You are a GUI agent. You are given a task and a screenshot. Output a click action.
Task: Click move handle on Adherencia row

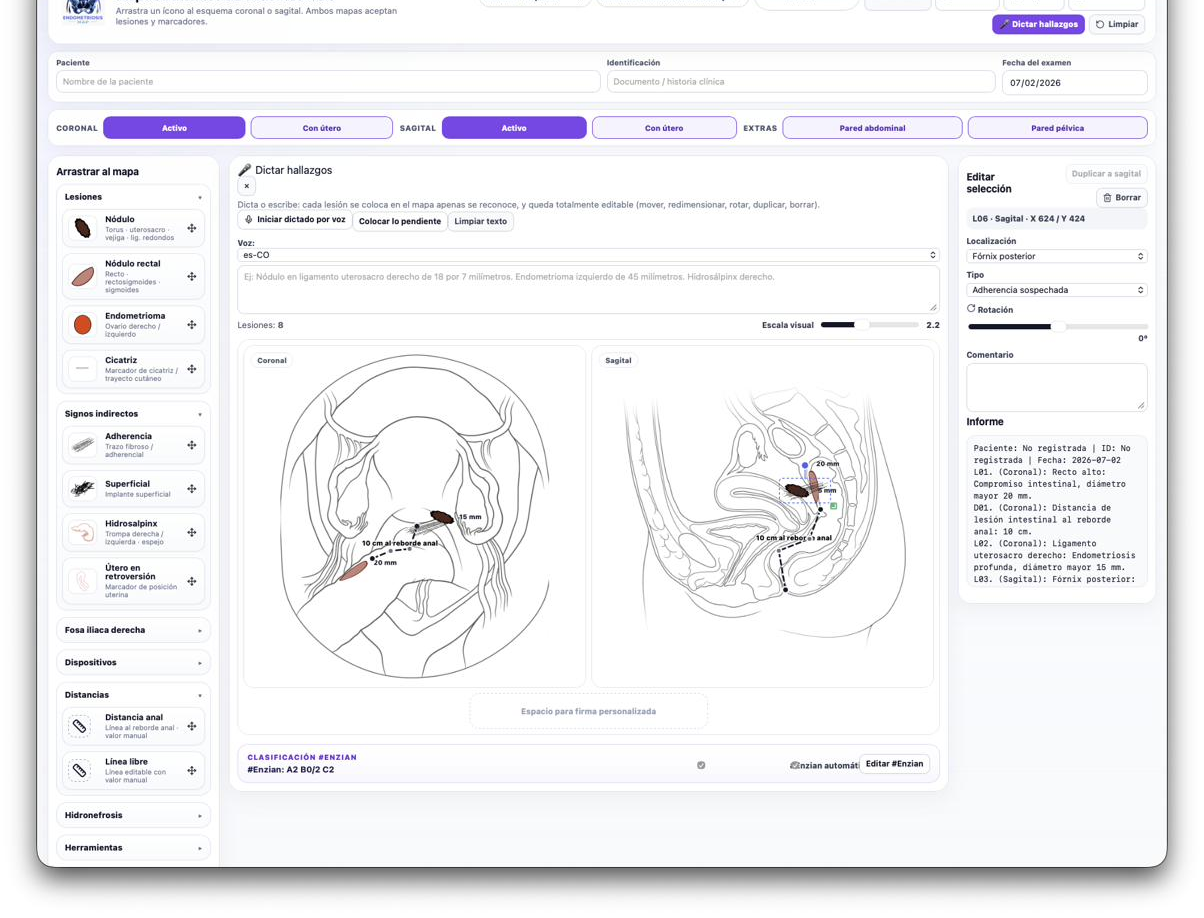pyautogui.click(x=191, y=445)
